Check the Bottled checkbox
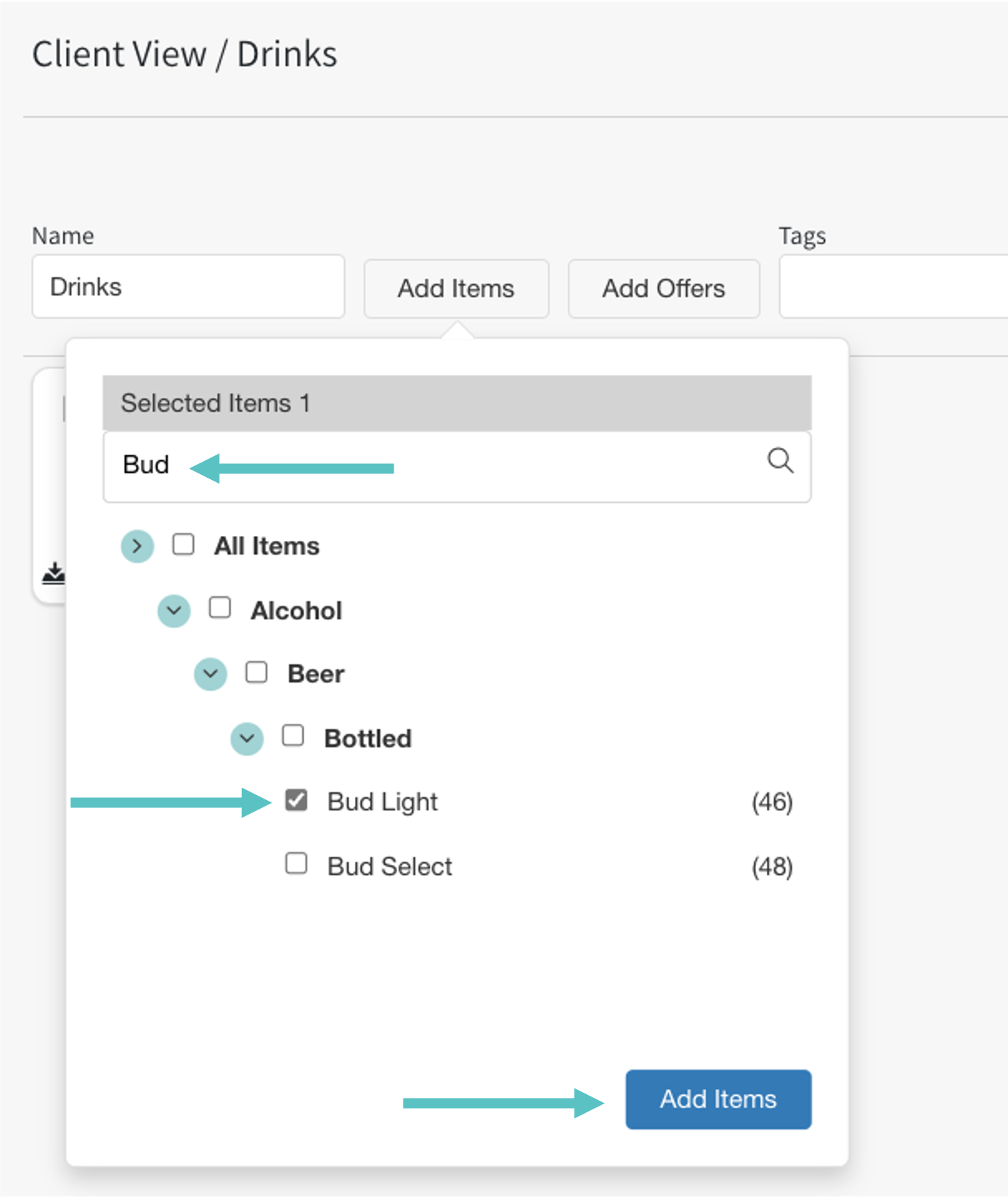The image size is (1008, 1198). (293, 735)
